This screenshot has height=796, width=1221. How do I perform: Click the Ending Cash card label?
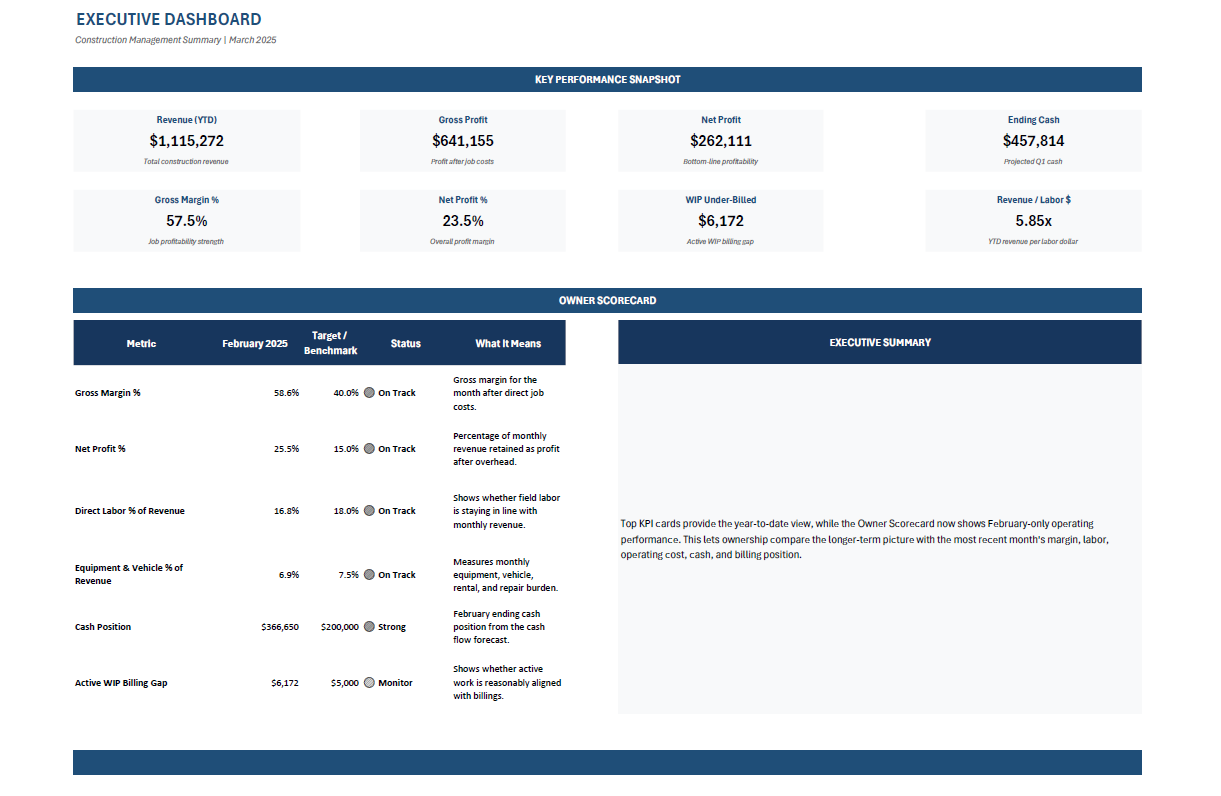pyautogui.click(x=1034, y=120)
